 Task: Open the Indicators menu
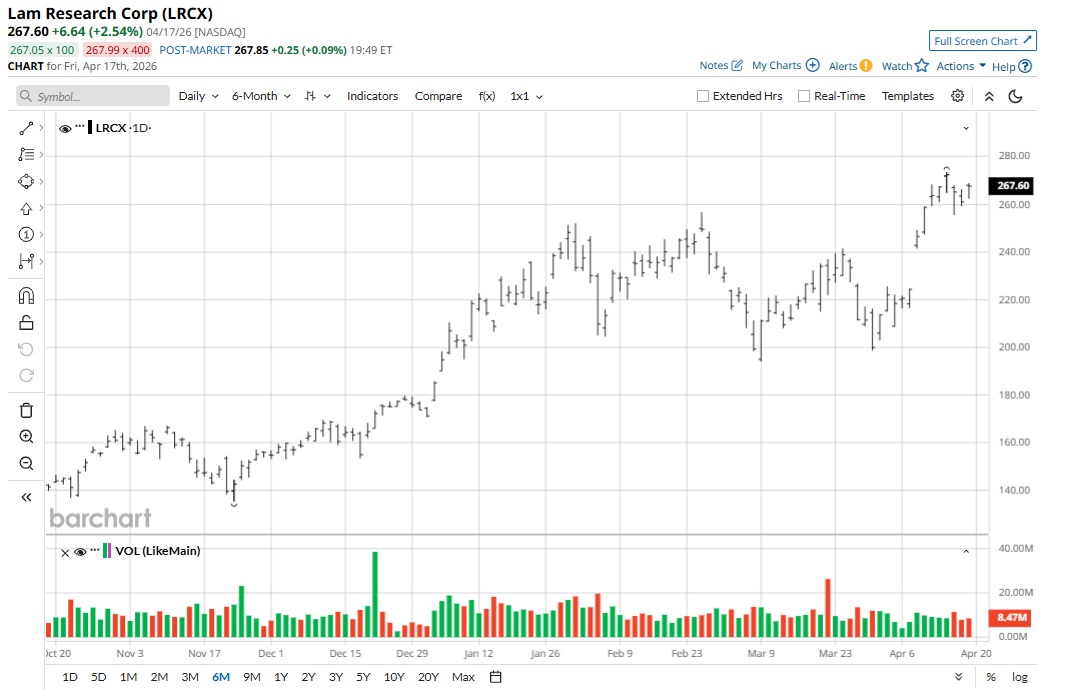(372, 96)
